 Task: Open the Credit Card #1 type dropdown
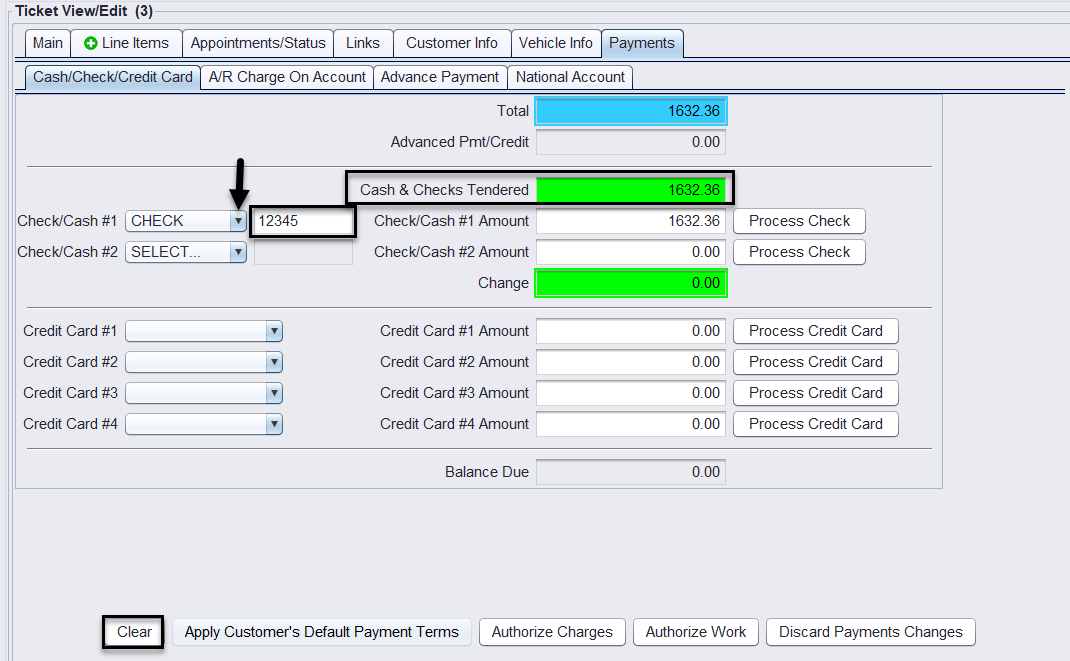click(274, 331)
